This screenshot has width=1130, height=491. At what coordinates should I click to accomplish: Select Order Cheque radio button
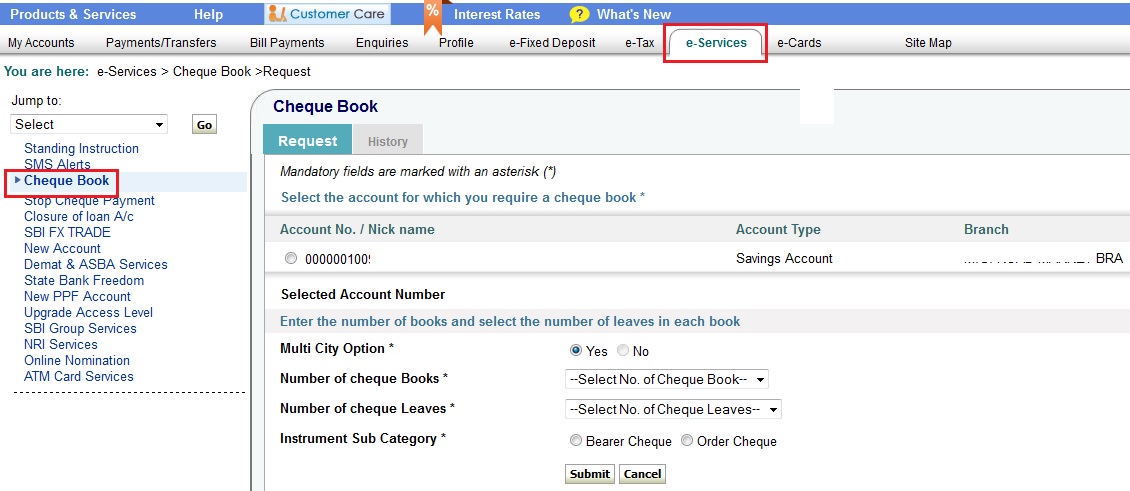tap(686, 441)
